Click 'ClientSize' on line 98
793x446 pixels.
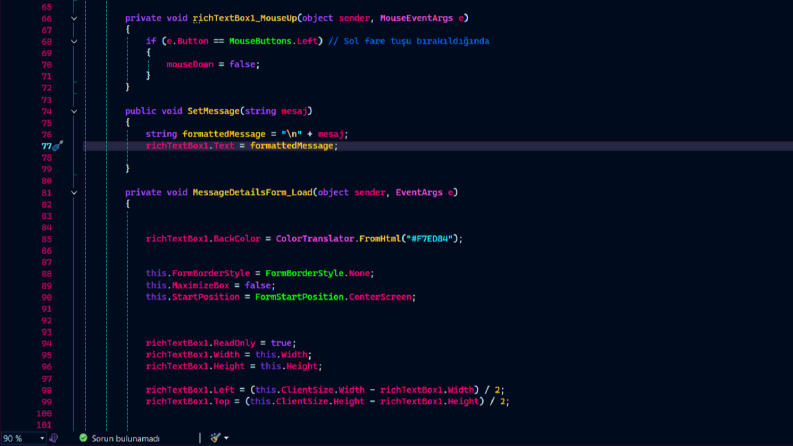click(x=307, y=390)
